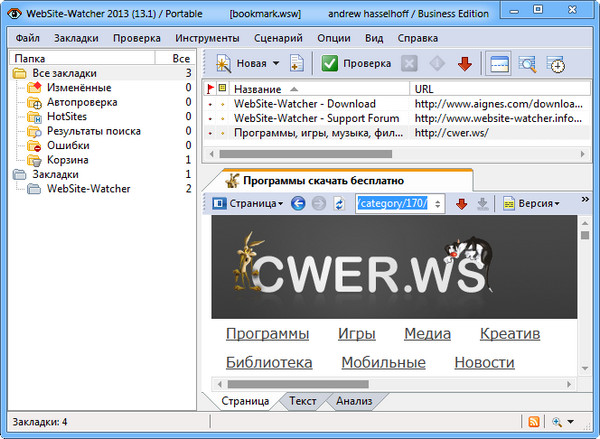Open the Сценарий menu
This screenshot has width=600, height=439.
[278, 38]
